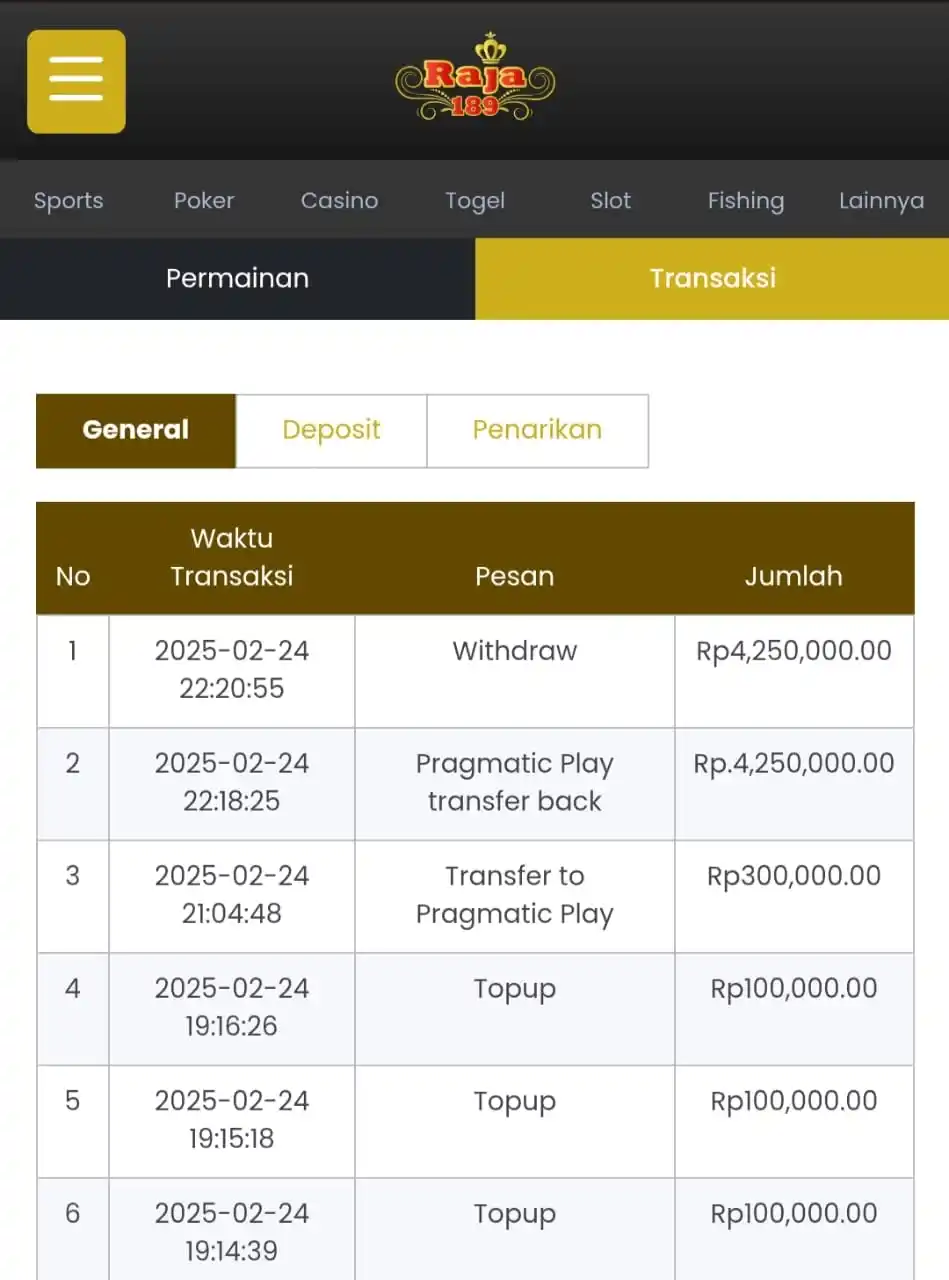Select the Togel menu item
Viewport: 949px width, 1280px height.
pyautogui.click(x=475, y=200)
